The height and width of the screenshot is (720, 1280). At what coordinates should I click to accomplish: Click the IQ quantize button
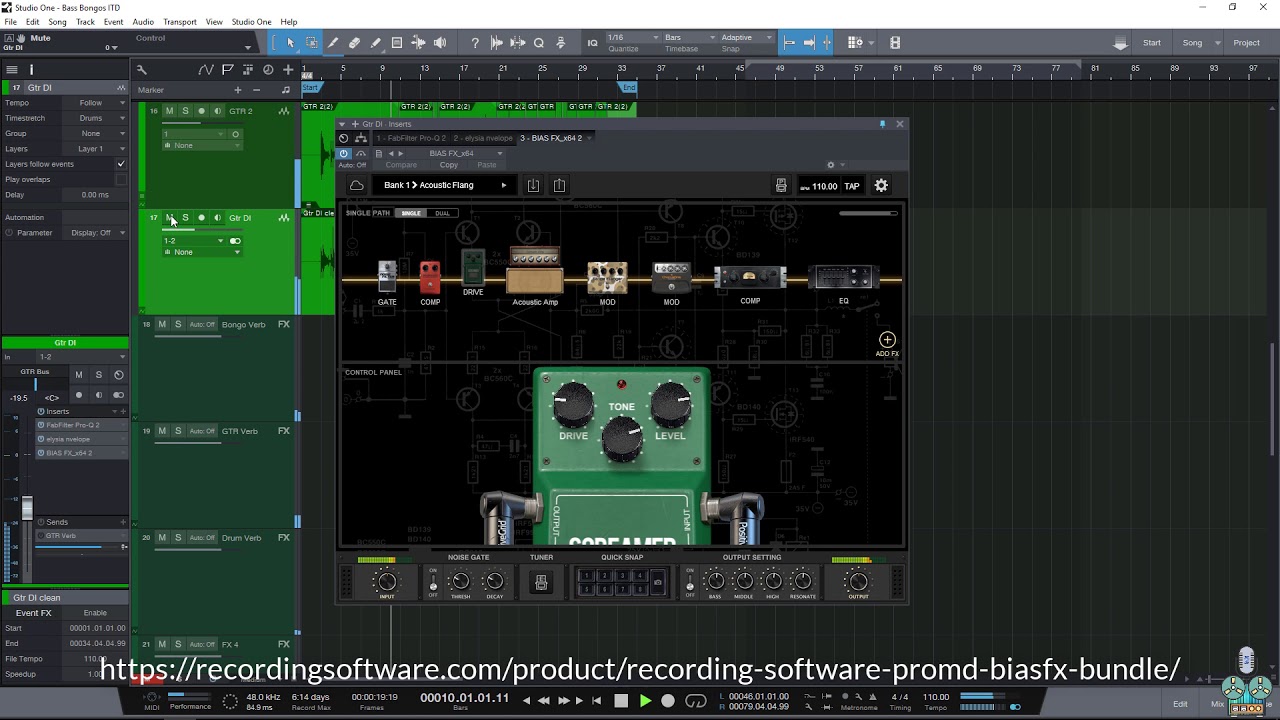[x=592, y=43]
